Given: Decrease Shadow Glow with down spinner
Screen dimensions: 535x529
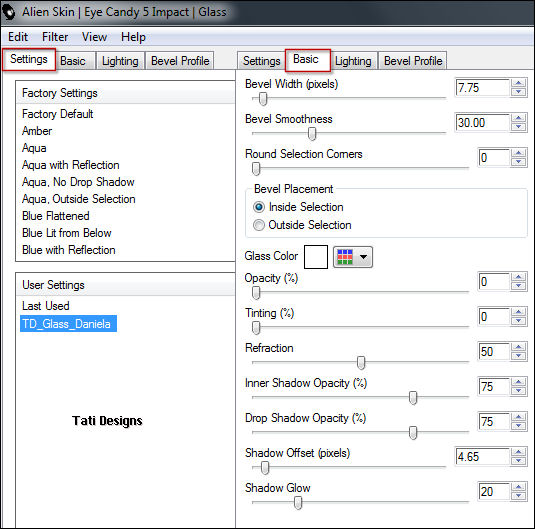Looking at the screenshot, I should coord(519,496).
